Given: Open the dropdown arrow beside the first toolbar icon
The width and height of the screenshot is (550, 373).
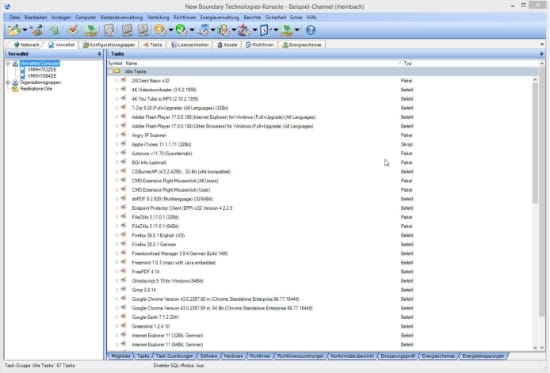Looking at the screenshot, I should [25, 30].
